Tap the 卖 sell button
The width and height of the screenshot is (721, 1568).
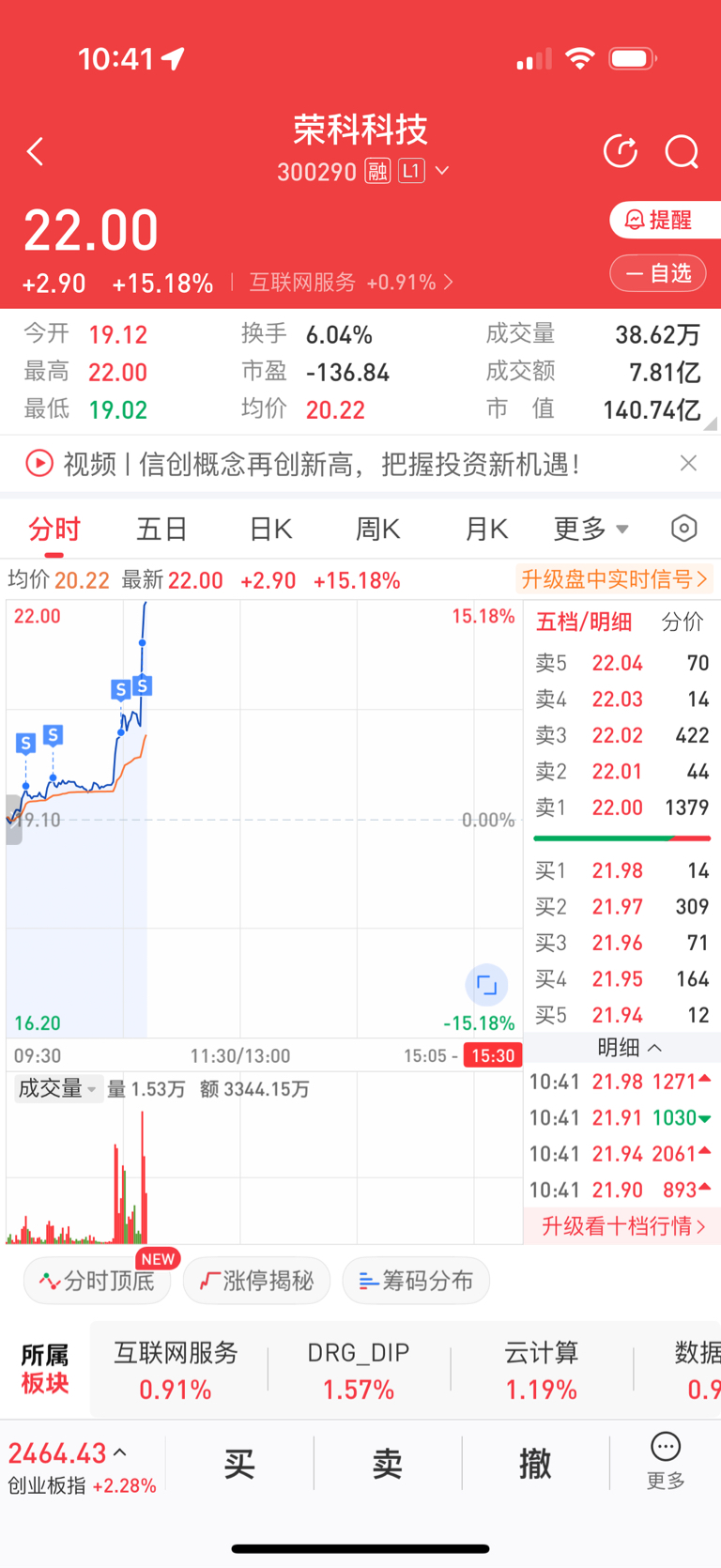(x=388, y=1463)
